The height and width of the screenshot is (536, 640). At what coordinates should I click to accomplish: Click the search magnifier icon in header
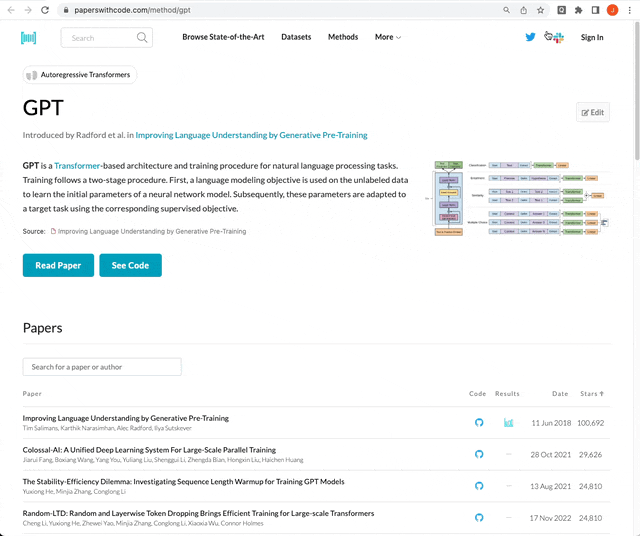click(x=142, y=38)
